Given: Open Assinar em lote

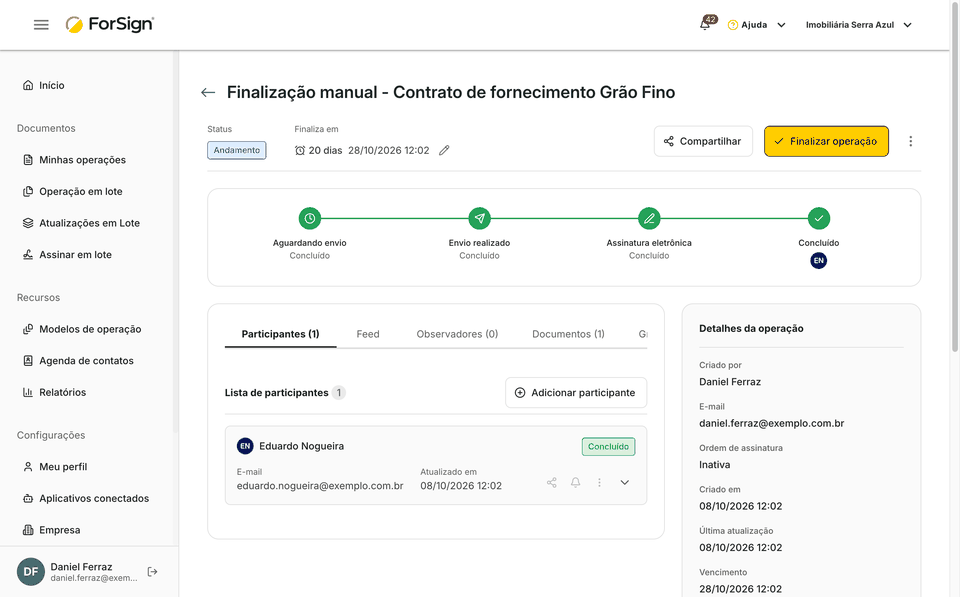Looking at the screenshot, I should [67, 255].
